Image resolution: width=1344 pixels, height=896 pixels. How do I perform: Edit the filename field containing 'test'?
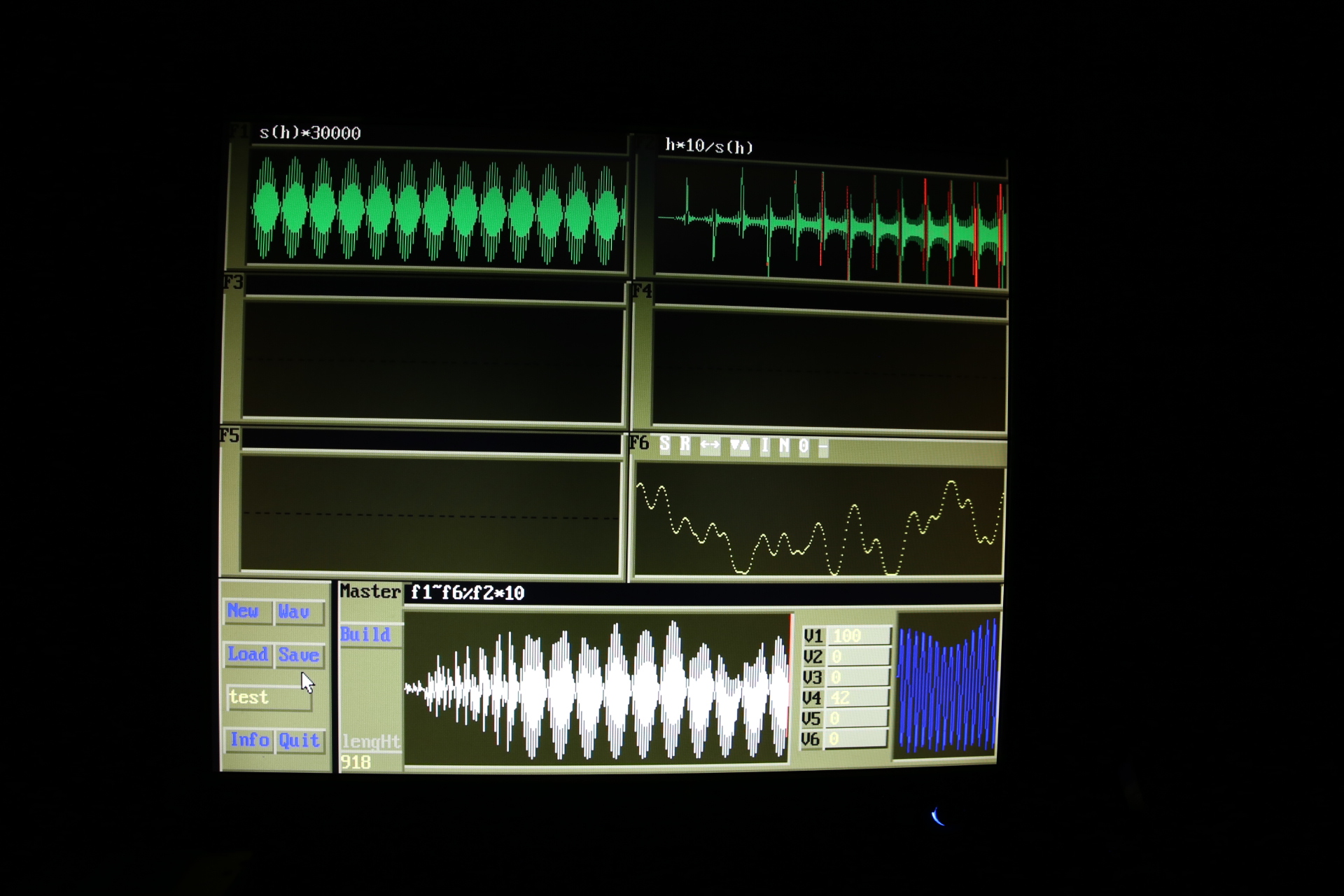pyautogui.click(x=269, y=698)
